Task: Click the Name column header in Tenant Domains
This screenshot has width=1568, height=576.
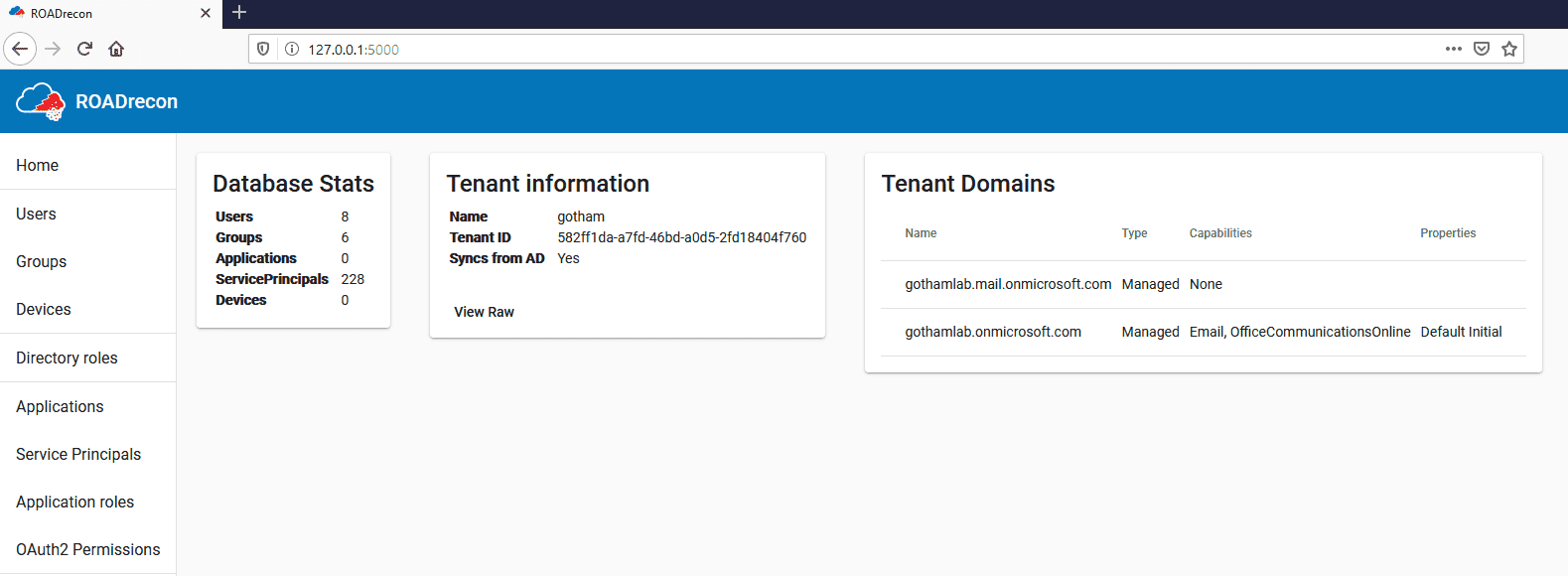Action: click(921, 233)
